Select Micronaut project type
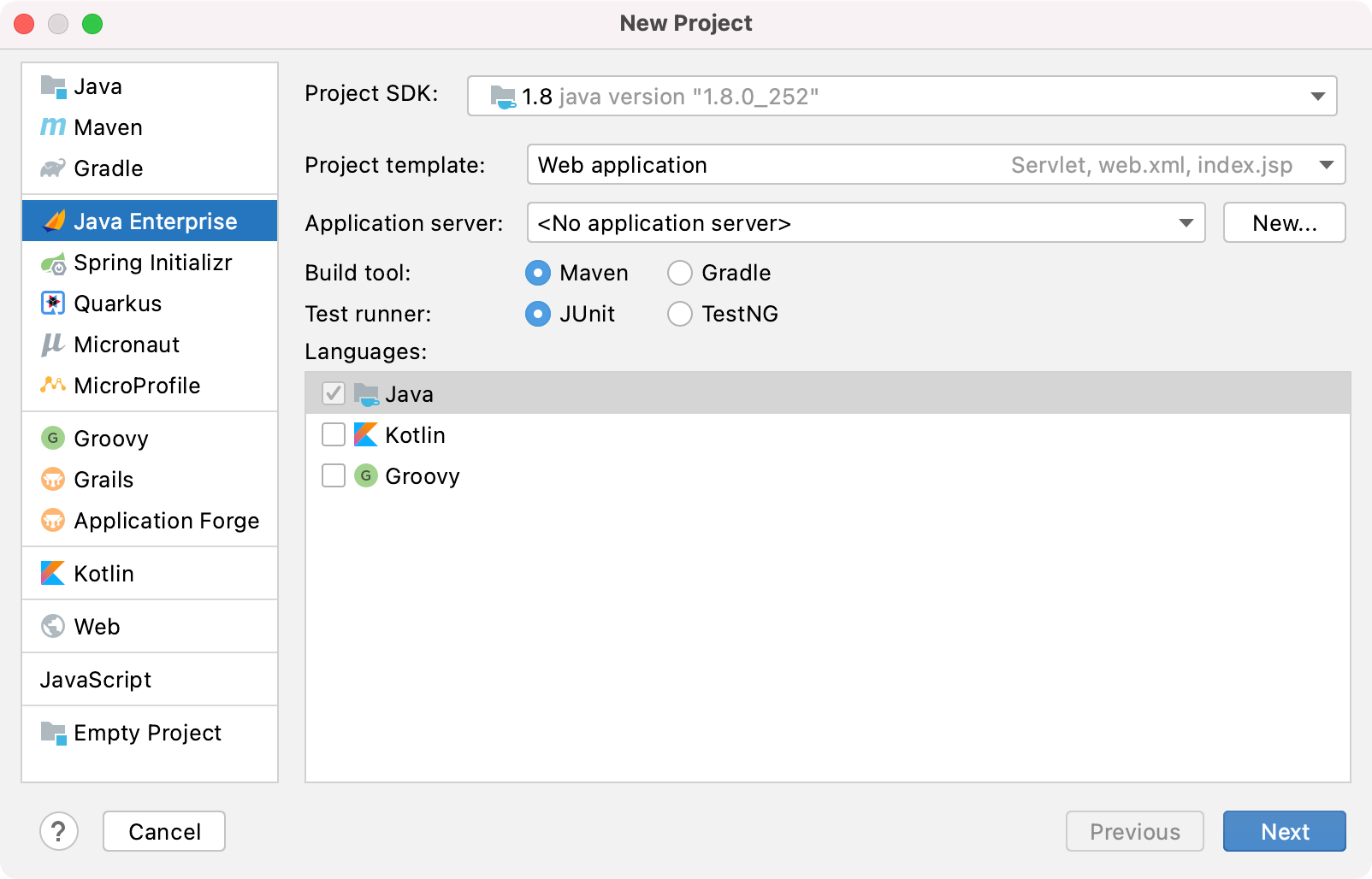 coord(150,345)
